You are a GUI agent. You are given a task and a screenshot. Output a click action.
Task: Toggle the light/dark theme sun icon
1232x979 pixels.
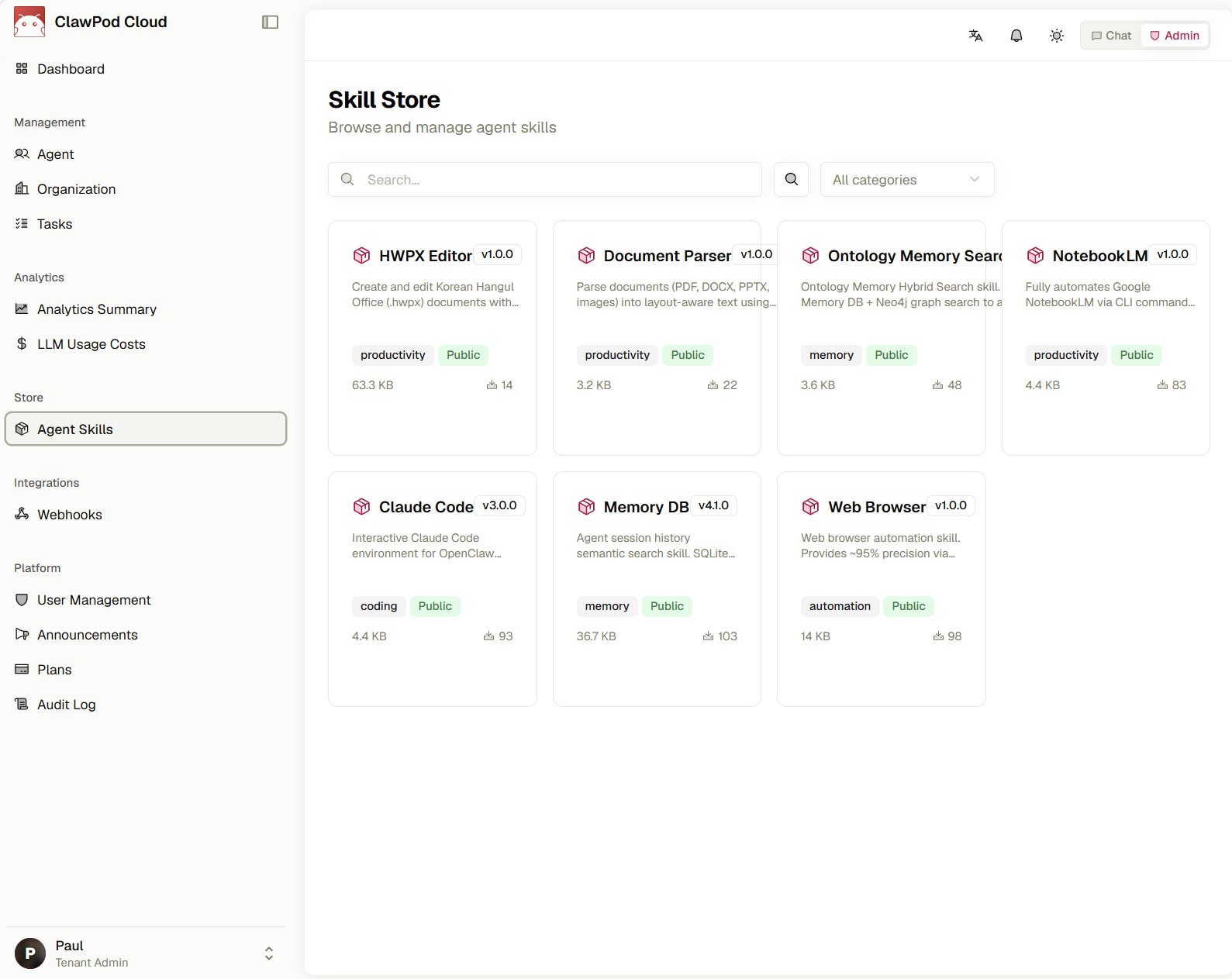point(1056,36)
